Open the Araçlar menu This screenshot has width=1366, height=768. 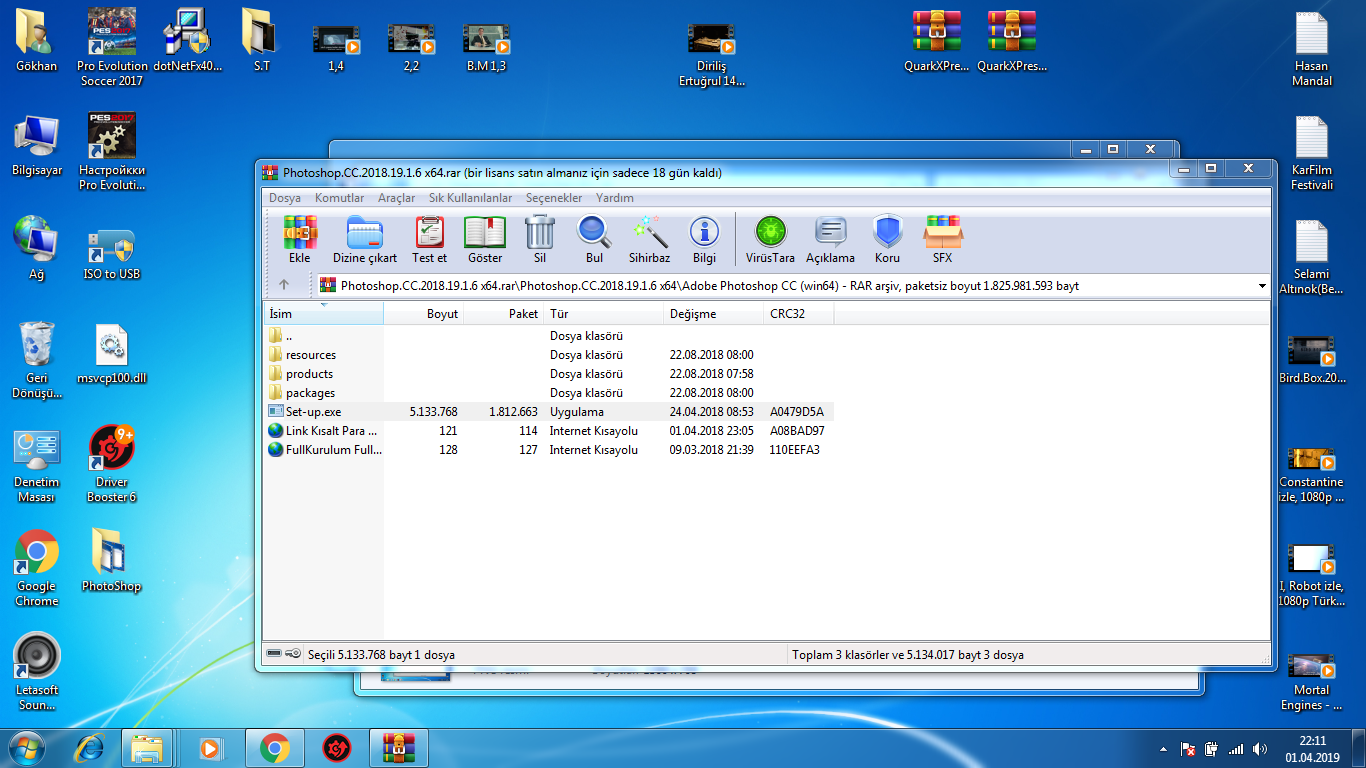tap(396, 198)
